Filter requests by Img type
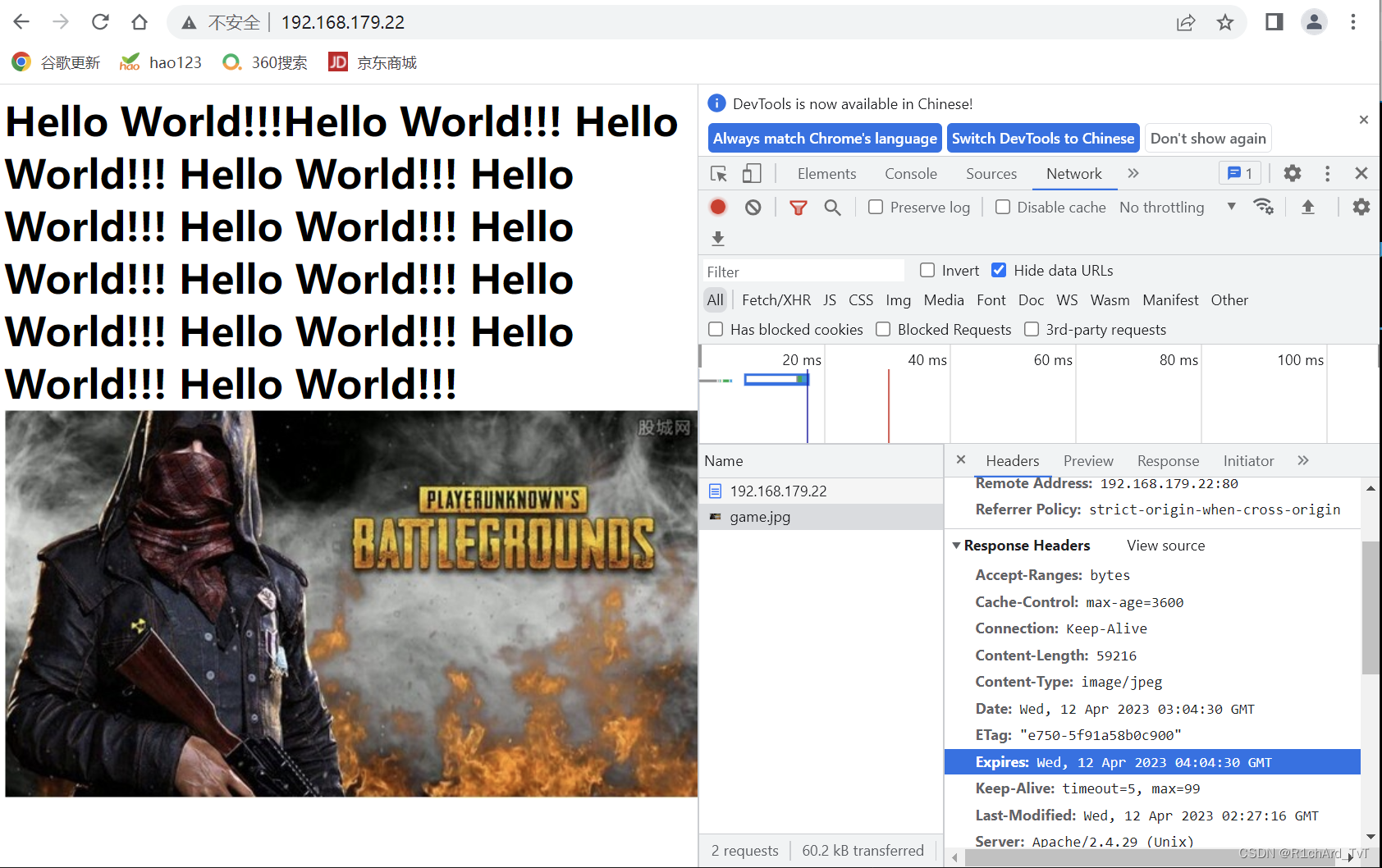1382x868 pixels. [898, 300]
